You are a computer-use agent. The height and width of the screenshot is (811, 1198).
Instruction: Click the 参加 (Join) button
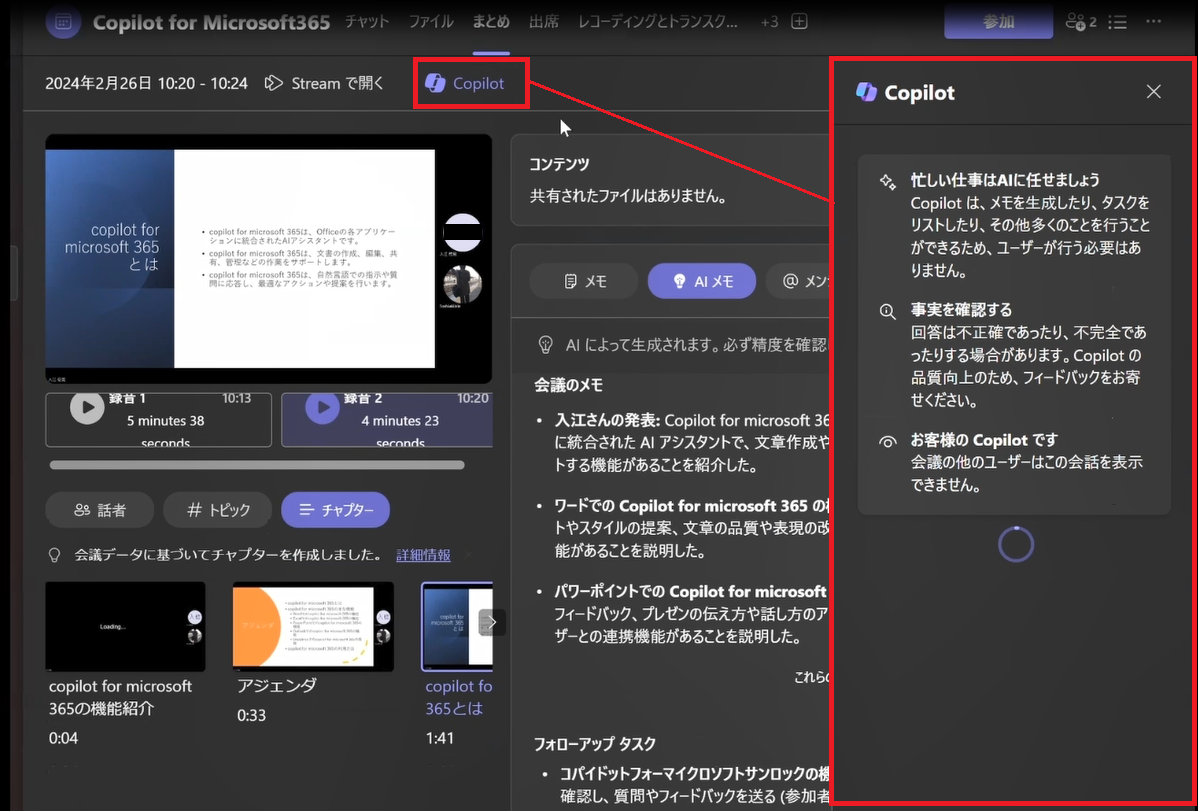tap(997, 22)
